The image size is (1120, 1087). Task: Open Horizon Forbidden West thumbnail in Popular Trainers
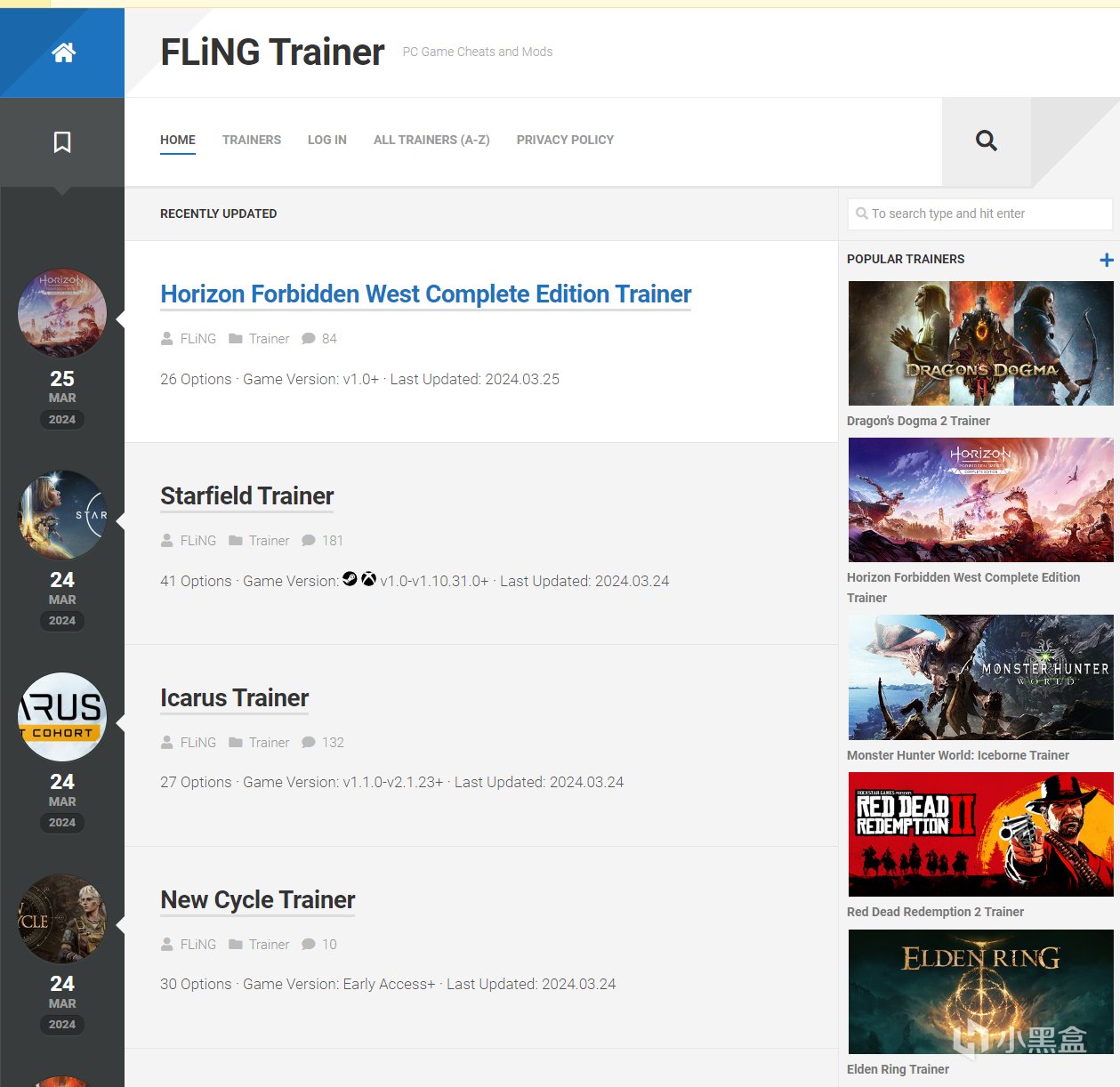pos(980,500)
